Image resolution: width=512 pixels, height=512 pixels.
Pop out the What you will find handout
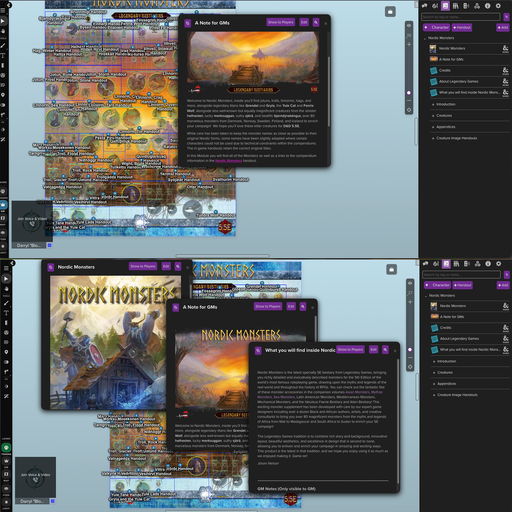tap(258, 350)
